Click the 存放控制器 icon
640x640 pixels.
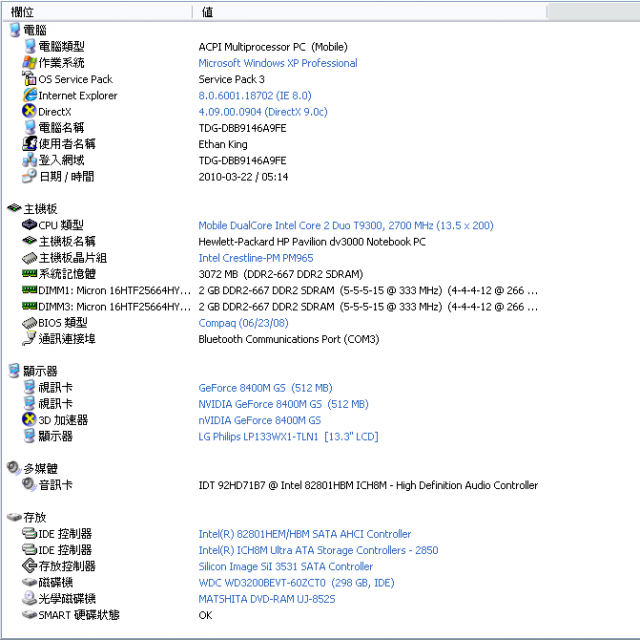(x=29, y=566)
